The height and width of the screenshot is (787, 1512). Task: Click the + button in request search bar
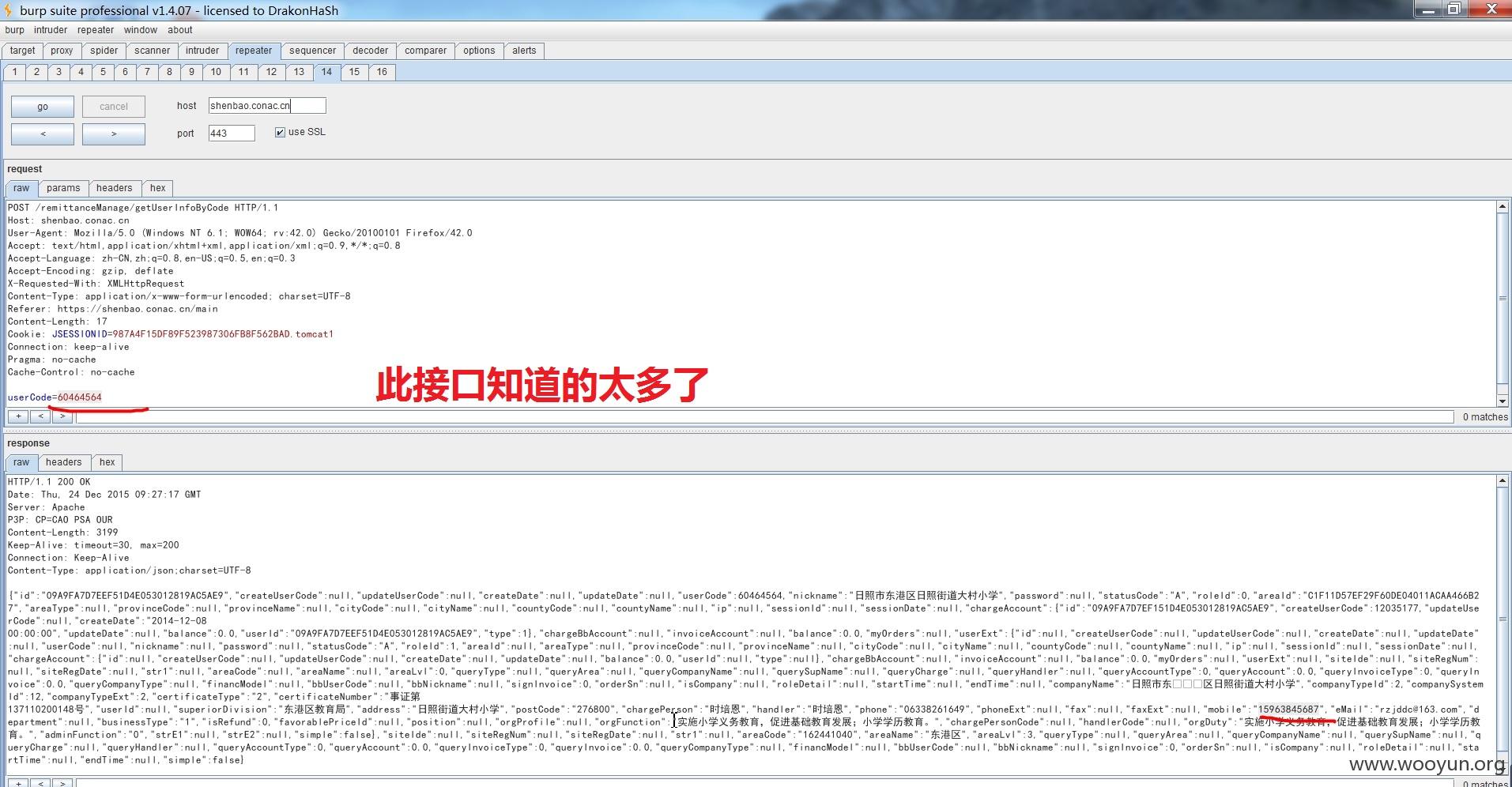[x=18, y=416]
